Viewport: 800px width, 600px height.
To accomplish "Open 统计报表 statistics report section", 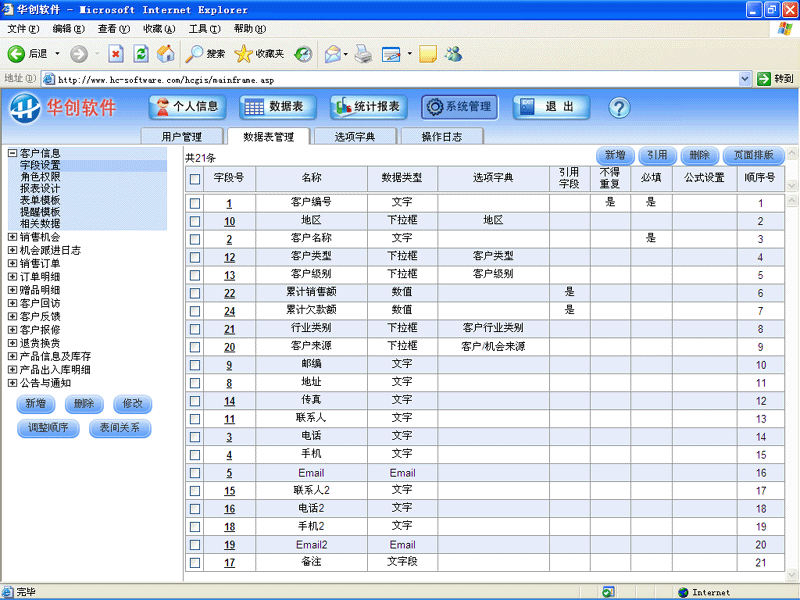I will (x=367, y=107).
